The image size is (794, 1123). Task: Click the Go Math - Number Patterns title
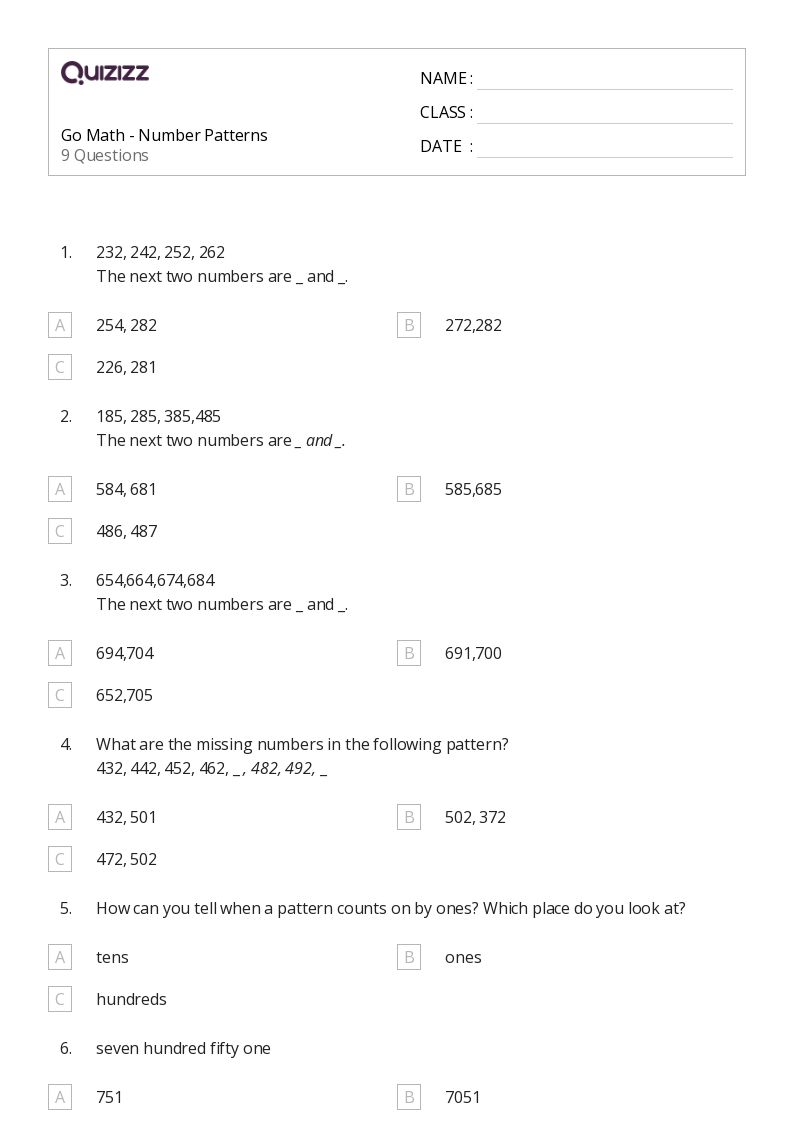coord(164,135)
